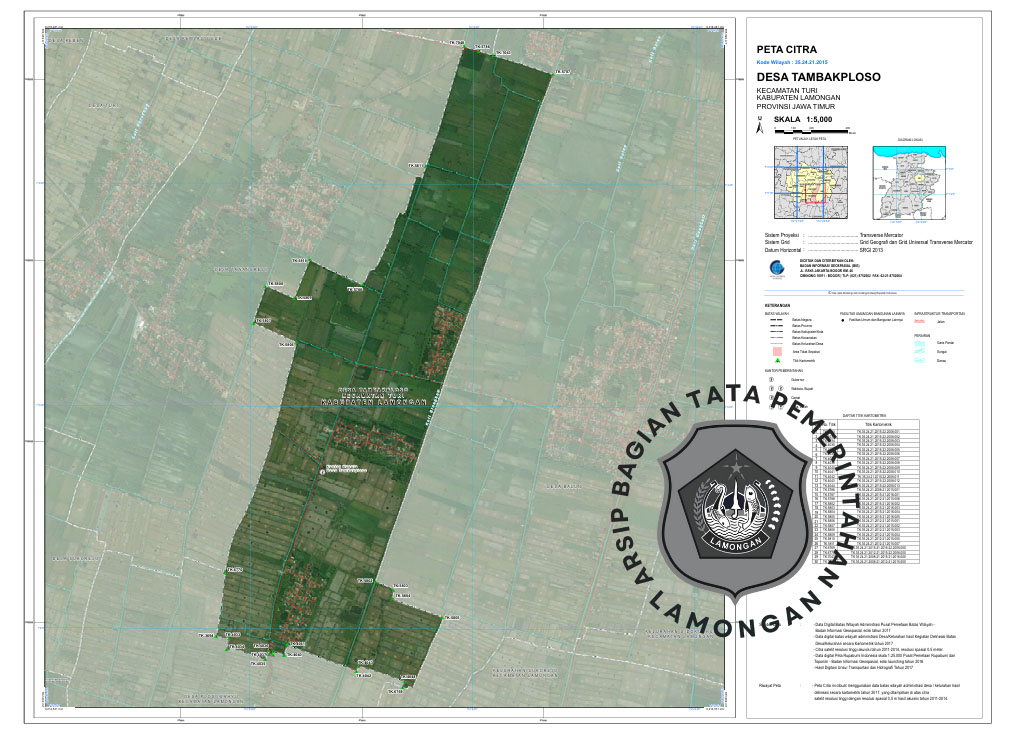Click the north arrow compass icon
Screen dimensions: 1020x738
761,127
